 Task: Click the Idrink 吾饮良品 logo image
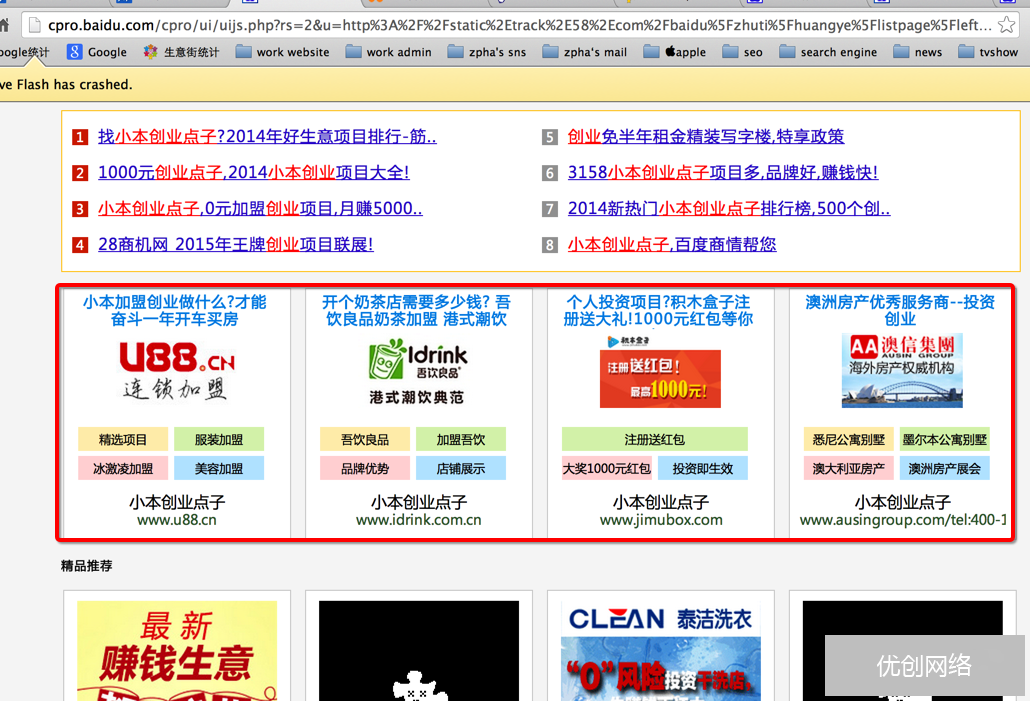click(x=416, y=371)
